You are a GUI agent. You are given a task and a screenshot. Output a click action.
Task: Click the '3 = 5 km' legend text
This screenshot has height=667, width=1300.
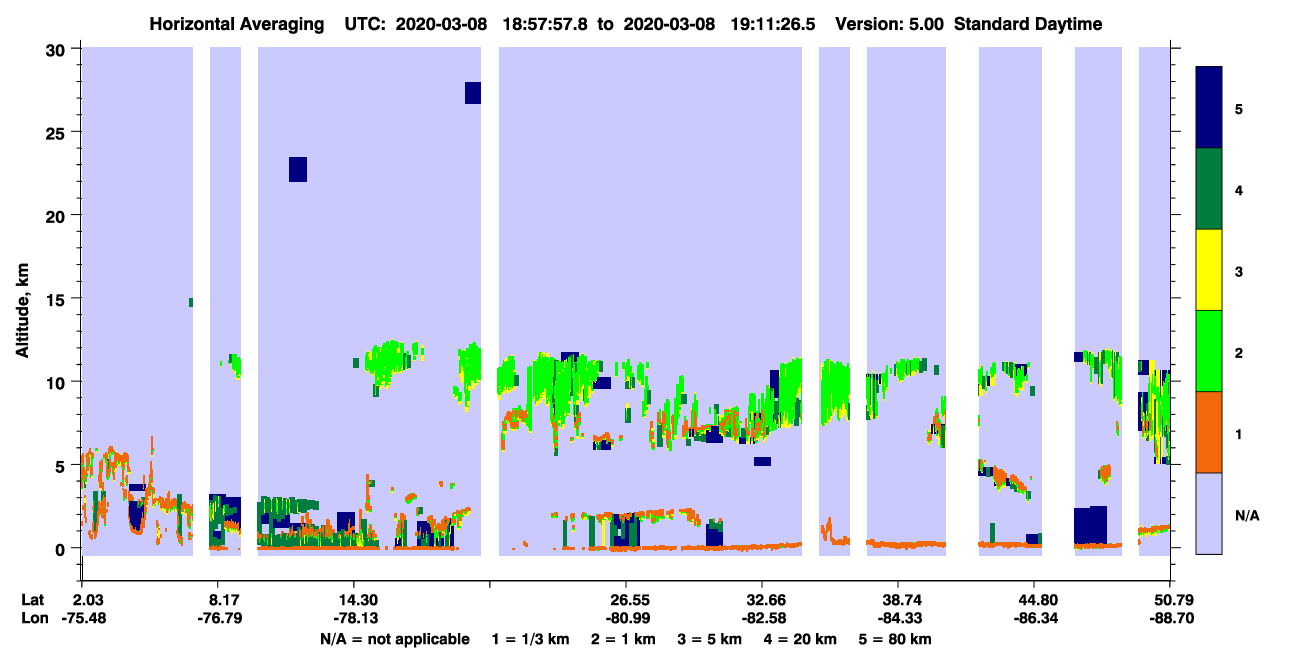(x=710, y=639)
